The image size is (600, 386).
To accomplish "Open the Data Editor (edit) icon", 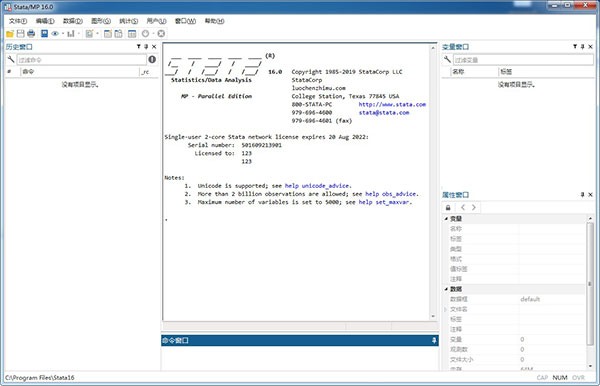I will click(x=108, y=34).
